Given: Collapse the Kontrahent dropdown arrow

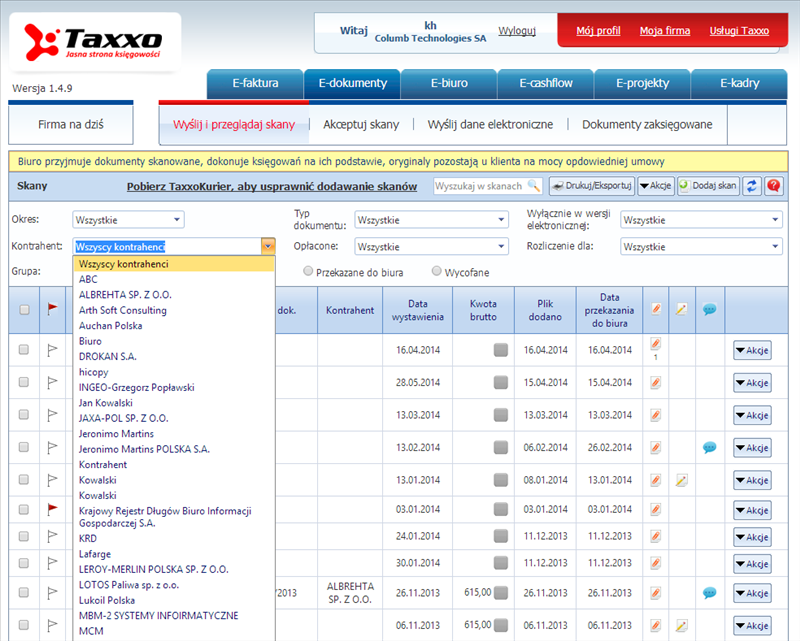Looking at the screenshot, I should click(x=268, y=246).
